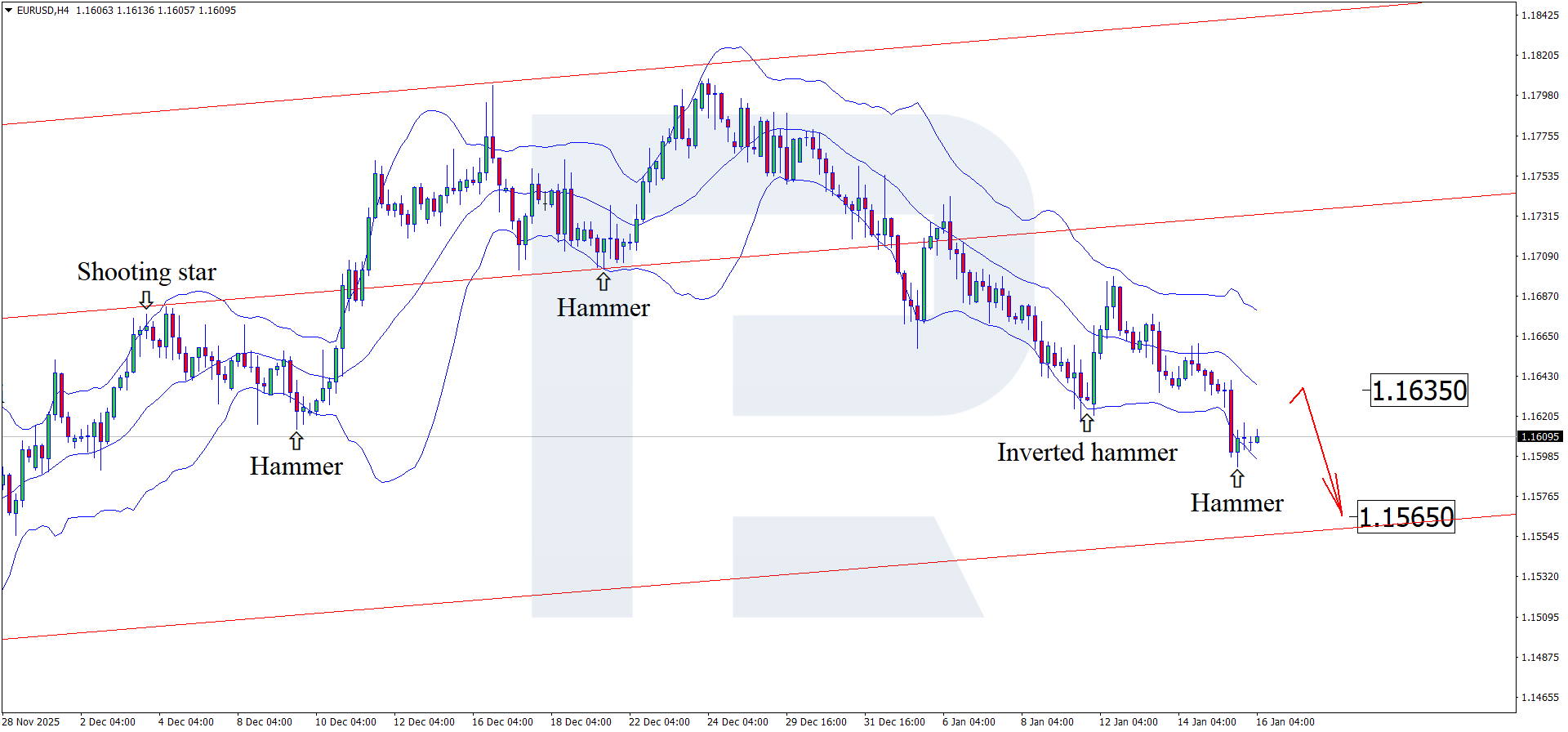Click the 1.18425 value on price scale
The height and width of the screenshot is (732, 1568).
tap(1539, 16)
